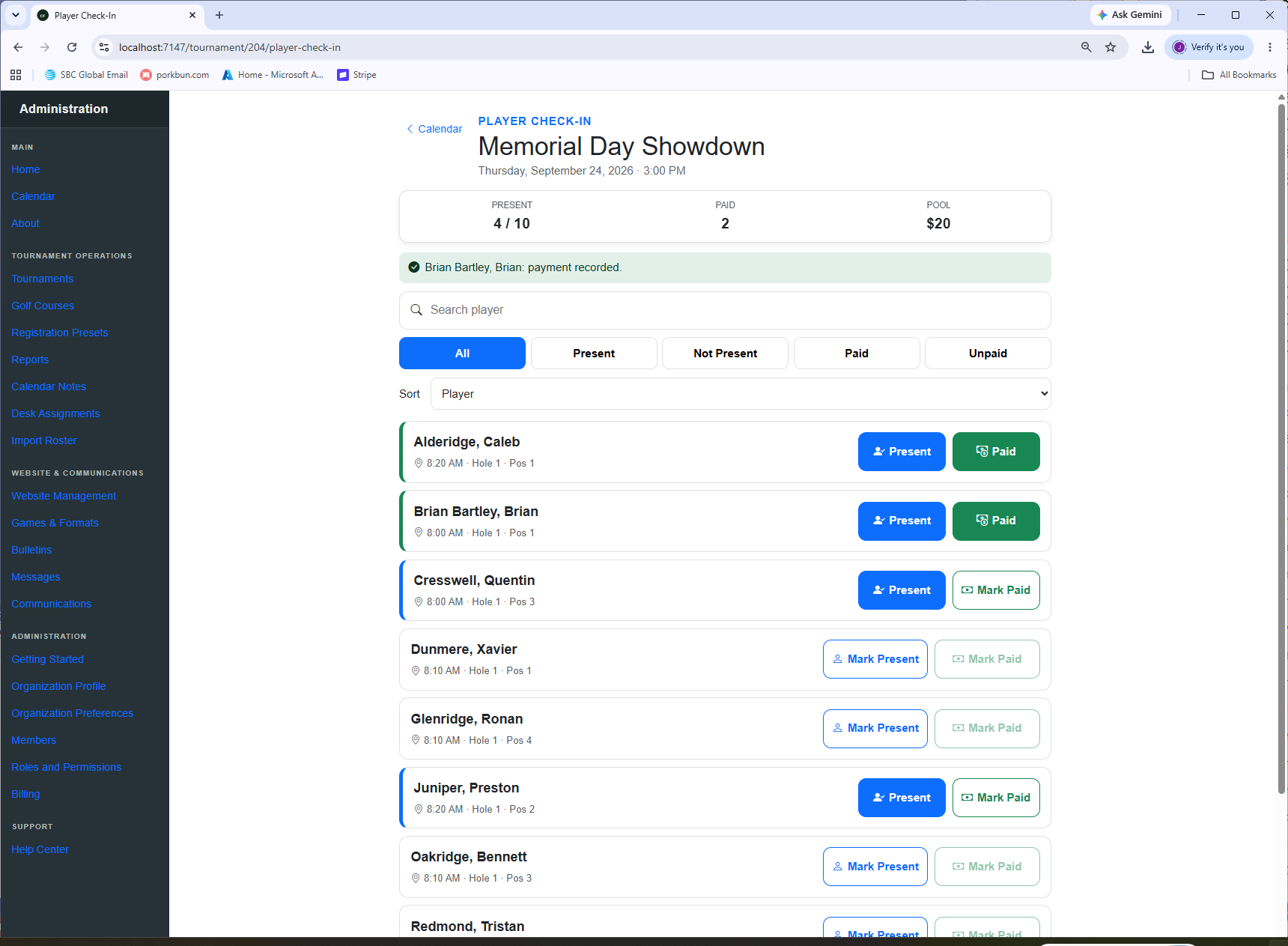Open Roles and Permissions in the sidebar
The height and width of the screenshot is (946, 1288).
point(66,767)
